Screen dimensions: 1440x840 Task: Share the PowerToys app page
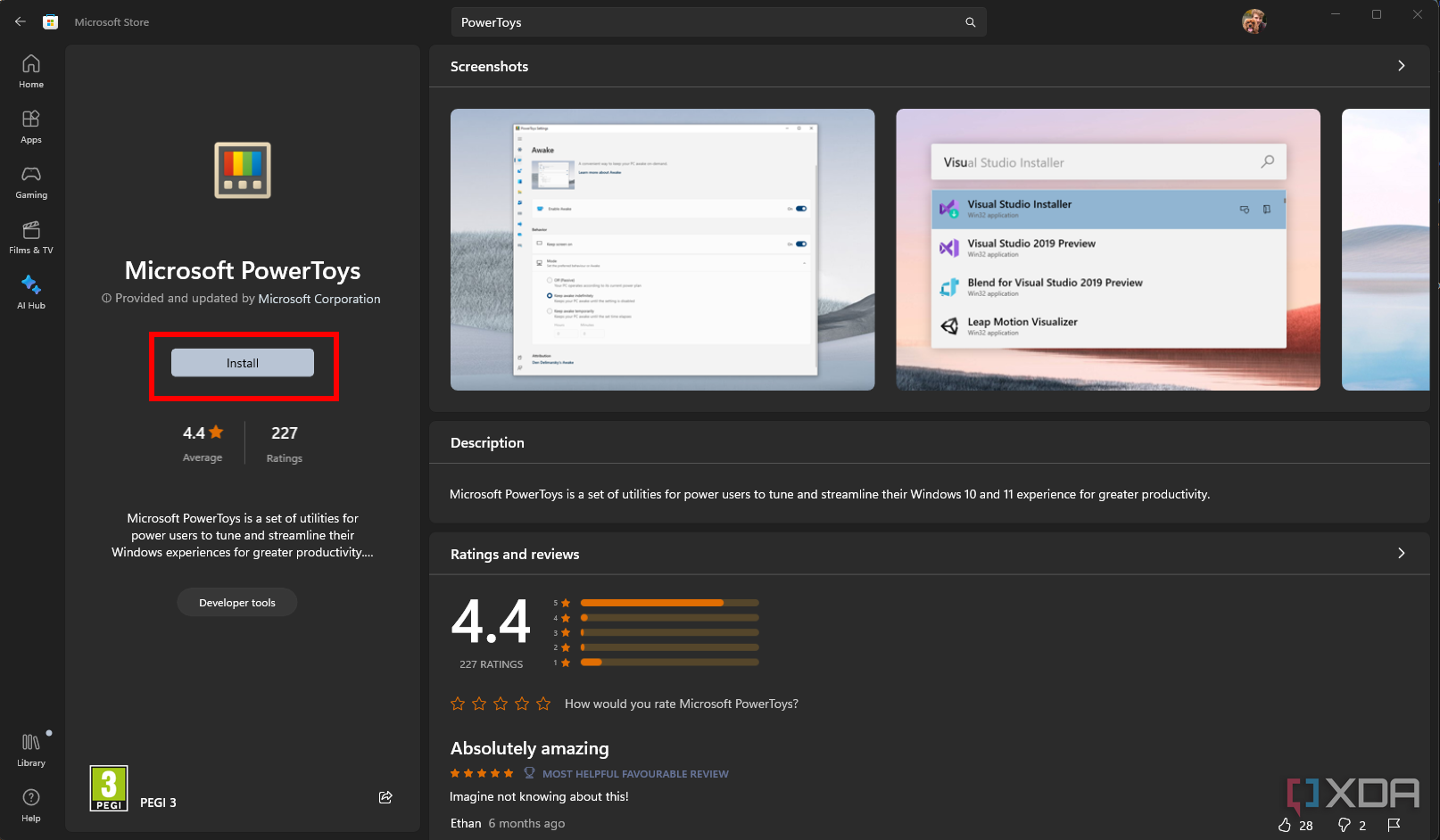click(x=385, y=797)
